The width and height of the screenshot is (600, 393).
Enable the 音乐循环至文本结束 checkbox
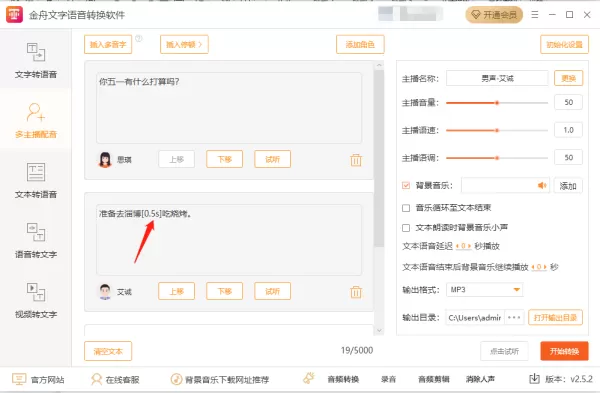[x=406, y=208]
